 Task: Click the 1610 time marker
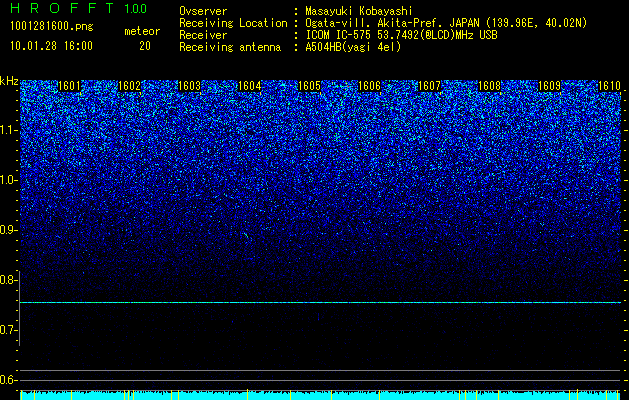point(610,86)
